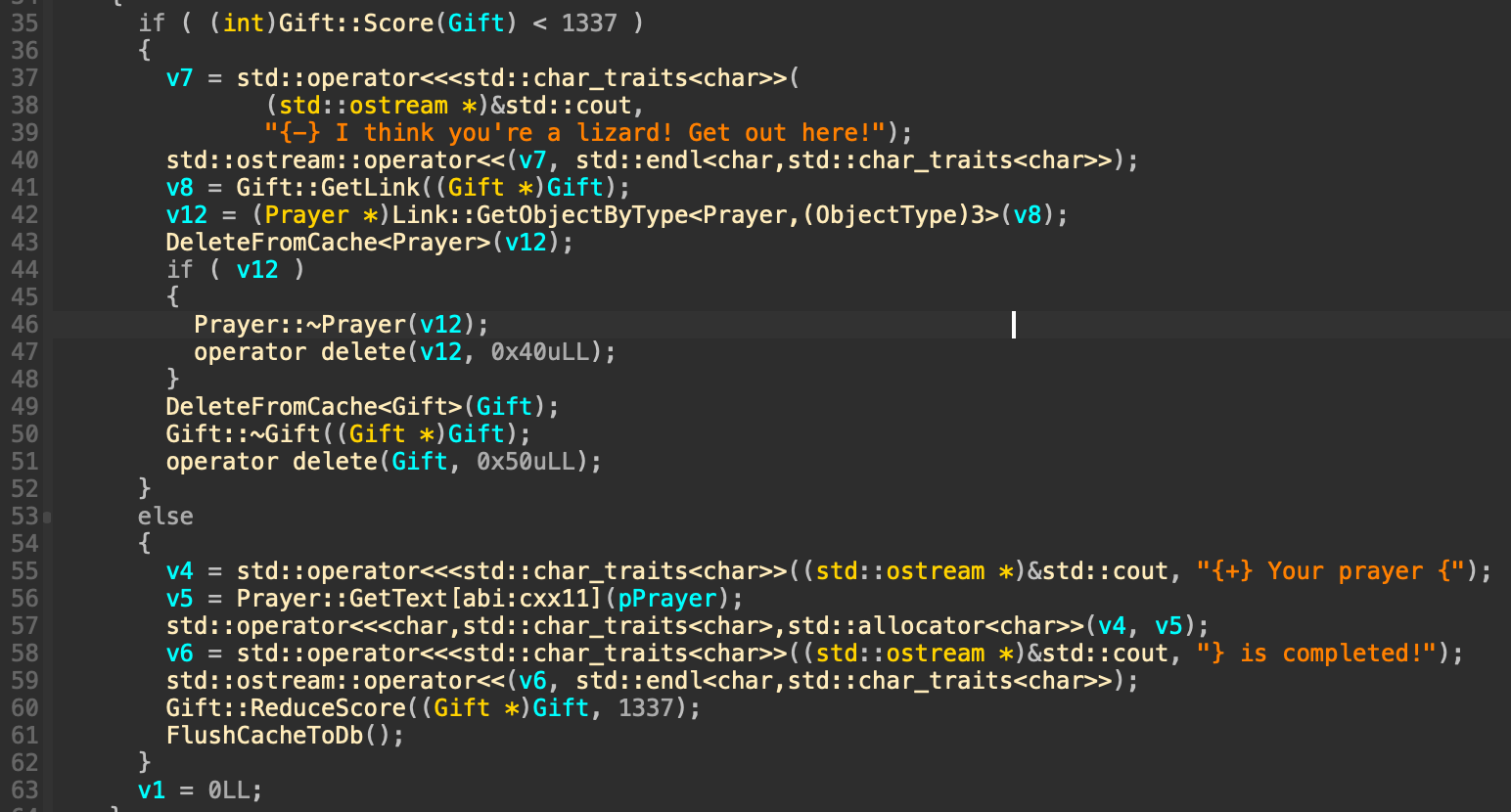This screenshot has width=1511, height=812.
Task: Select the (ObjectType)3 template argument
Action: click(x=893, y=214)
